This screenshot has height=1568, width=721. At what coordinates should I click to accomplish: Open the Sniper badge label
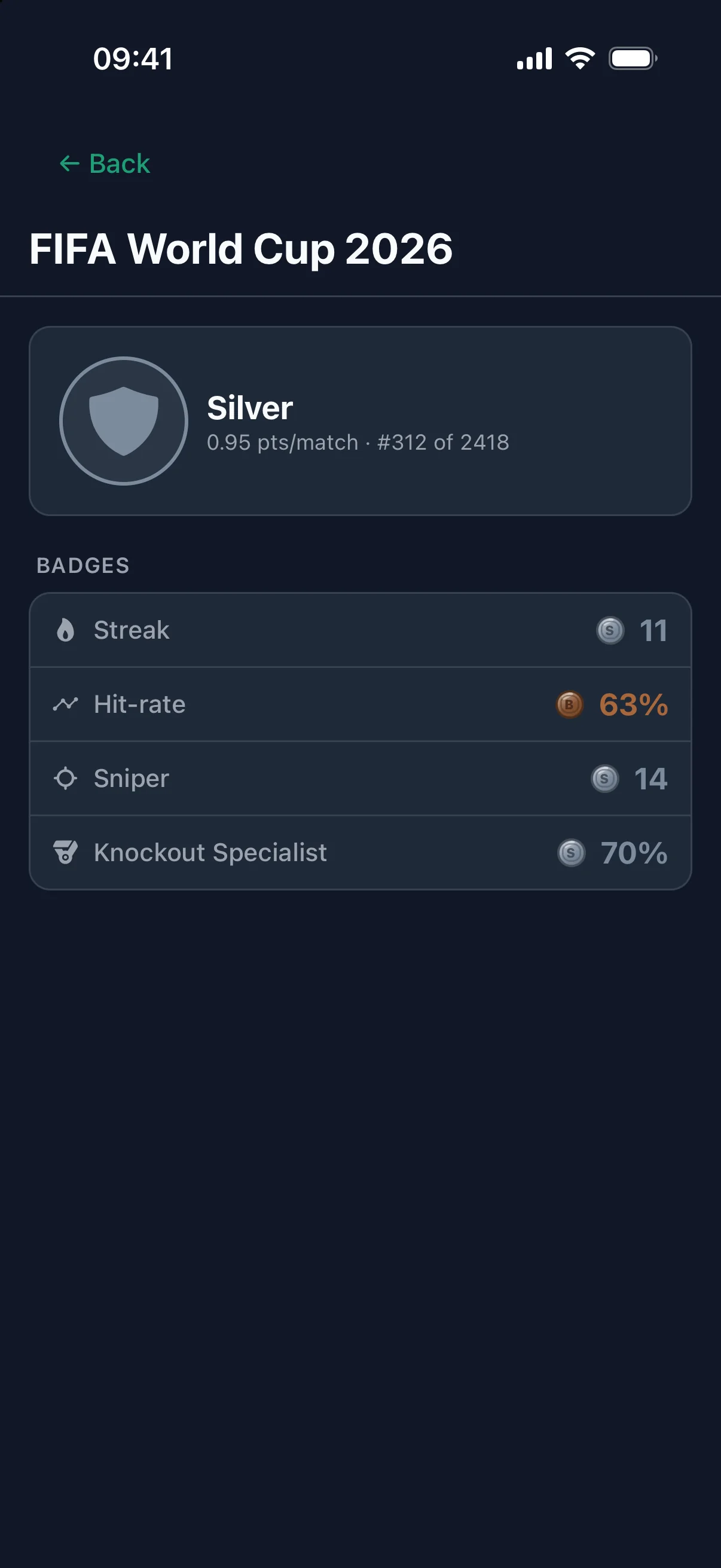pyautogui.click(x=132, y=779)
